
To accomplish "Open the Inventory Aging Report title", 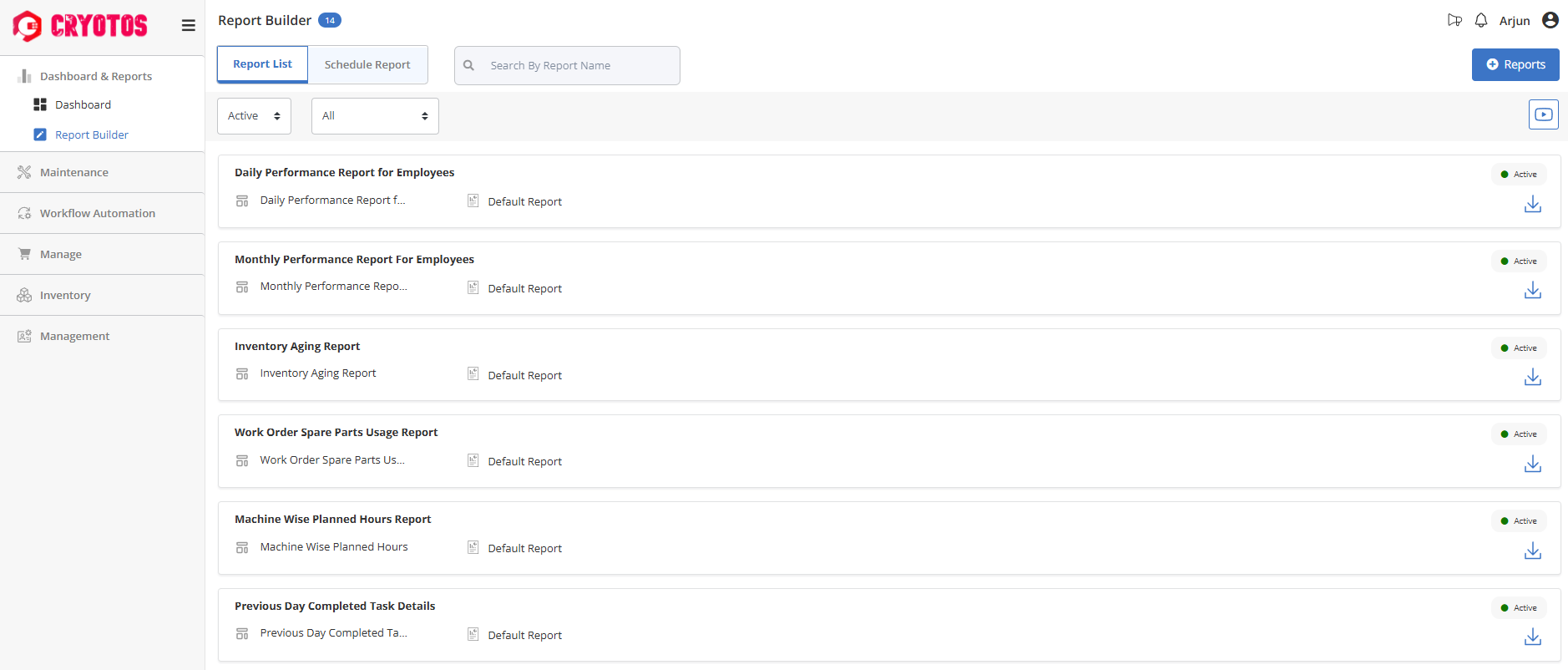I will click(x=297, y=346).
